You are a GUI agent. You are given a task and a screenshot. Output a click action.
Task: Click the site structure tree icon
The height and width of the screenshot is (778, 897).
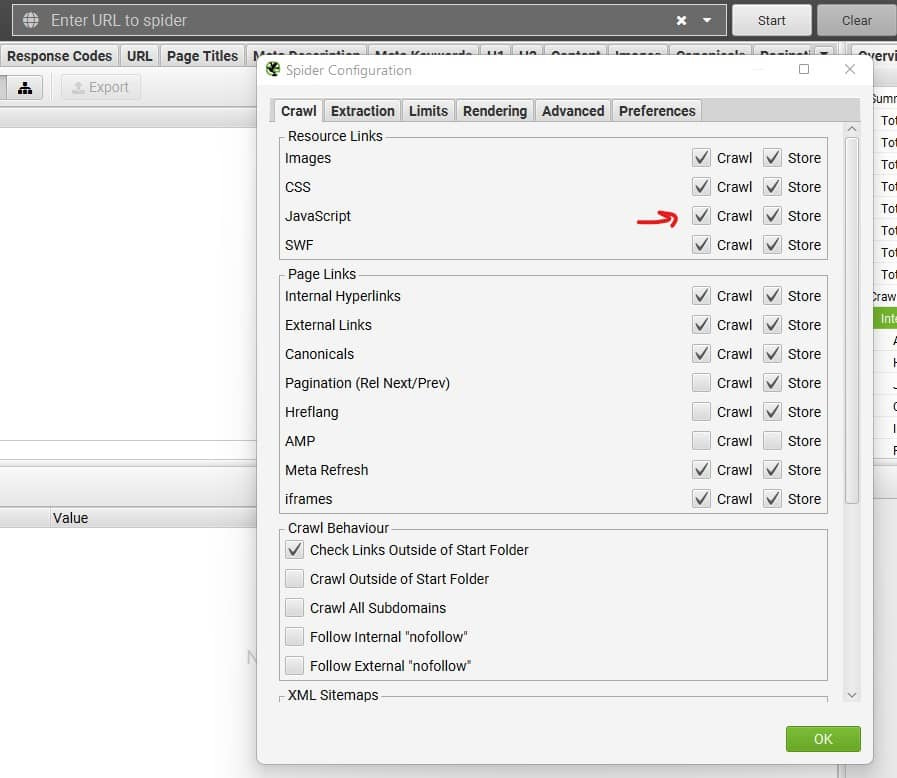pos(24,88)
